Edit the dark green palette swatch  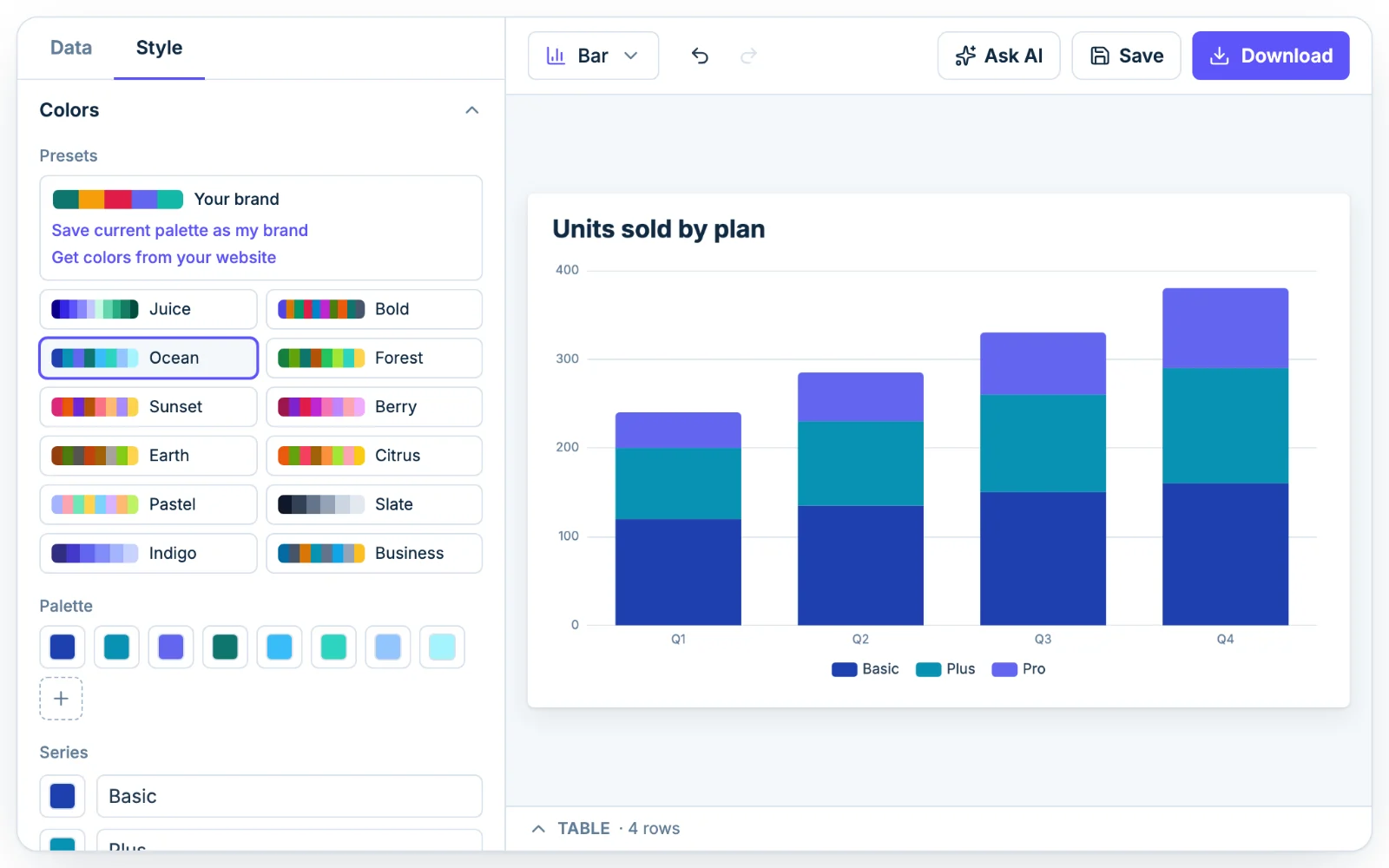[x=225, y=647]
